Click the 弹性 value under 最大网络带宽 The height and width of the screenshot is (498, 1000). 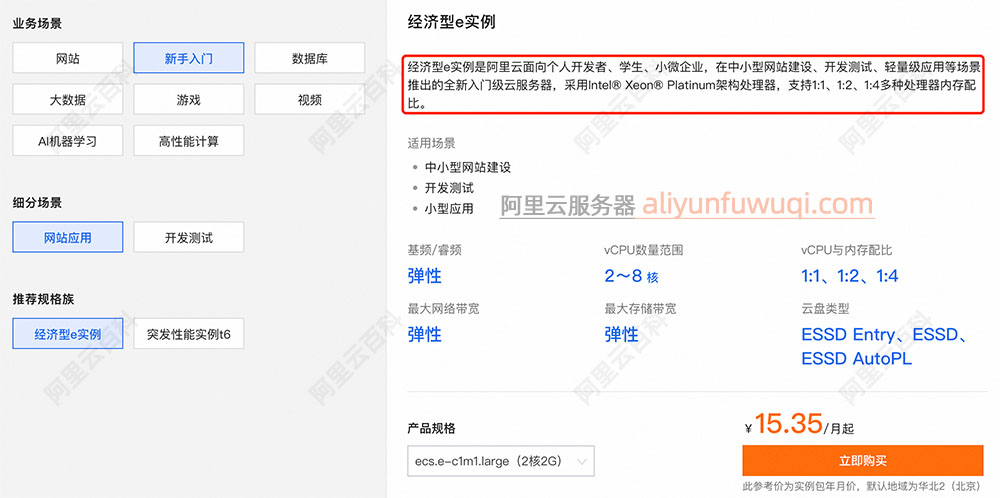pyautogui.click(x=425, y=334)
